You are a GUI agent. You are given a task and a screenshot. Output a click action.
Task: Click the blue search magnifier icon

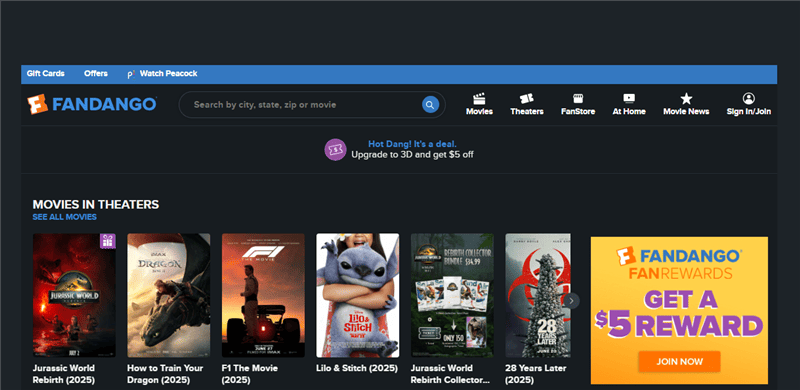tap(430, 105)
